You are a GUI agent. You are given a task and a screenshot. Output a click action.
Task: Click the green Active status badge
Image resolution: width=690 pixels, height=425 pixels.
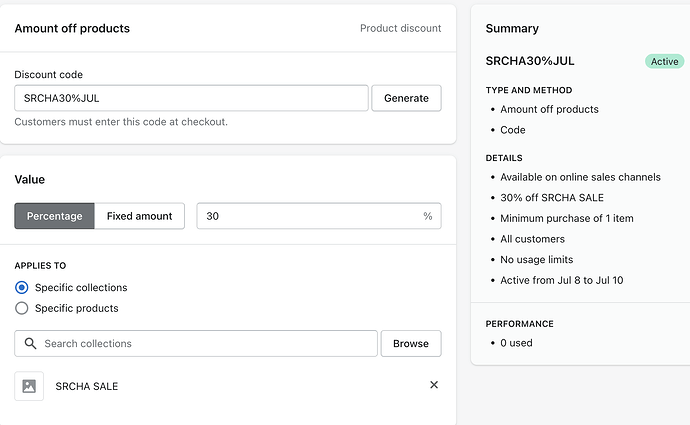tap(664, 61)
